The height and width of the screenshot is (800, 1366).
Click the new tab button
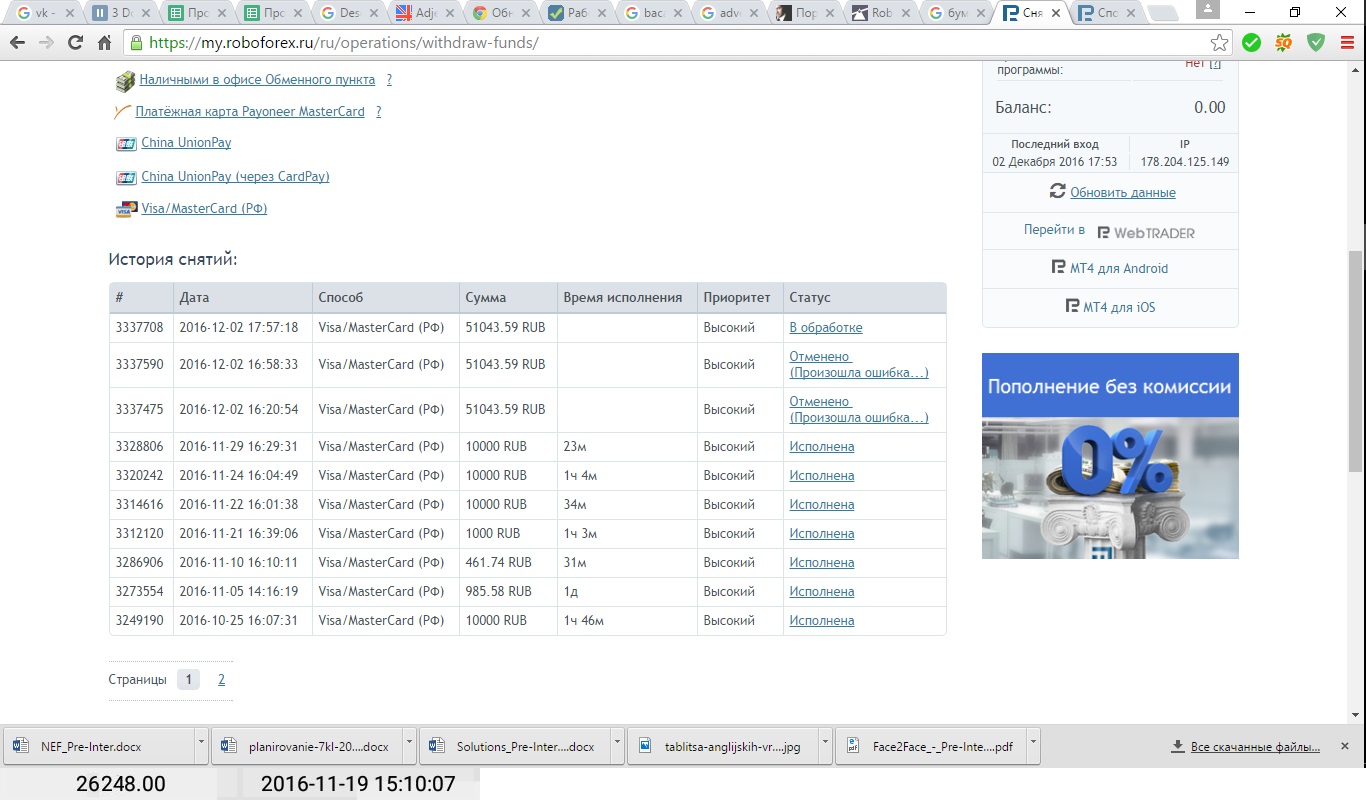(x=1164, y=14)
